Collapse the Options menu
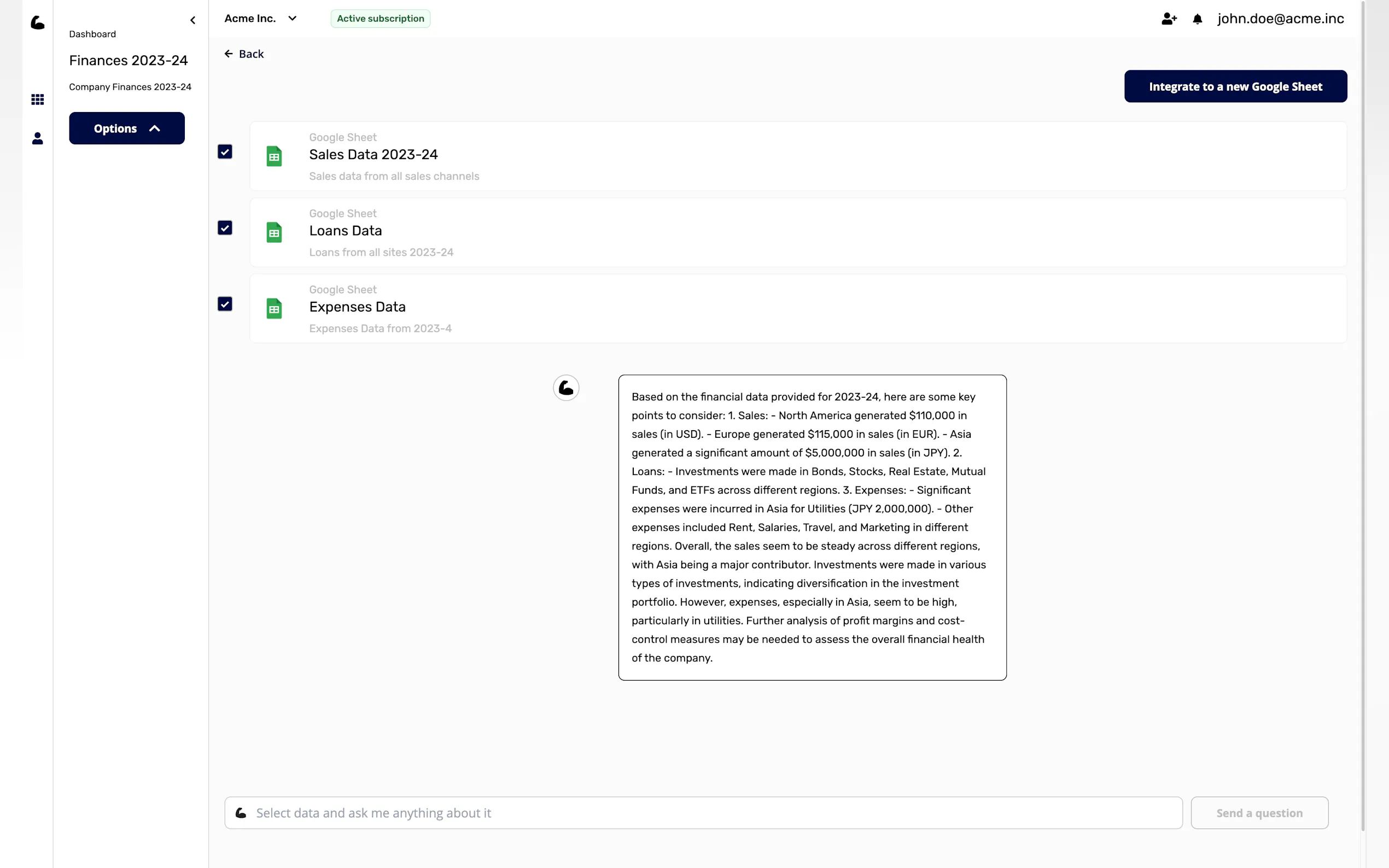Screen dimensions: 1389x868 tap(127, 128)
